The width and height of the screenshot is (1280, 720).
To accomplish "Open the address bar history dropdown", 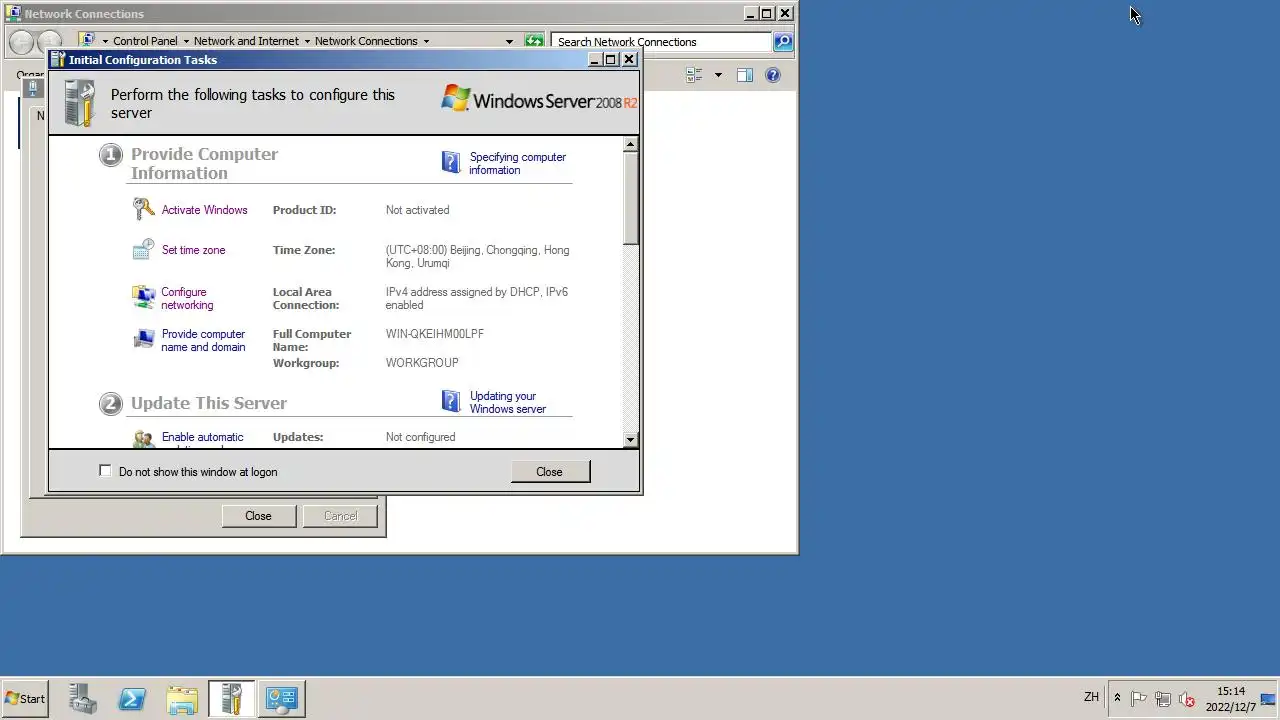I will [509, 41].
